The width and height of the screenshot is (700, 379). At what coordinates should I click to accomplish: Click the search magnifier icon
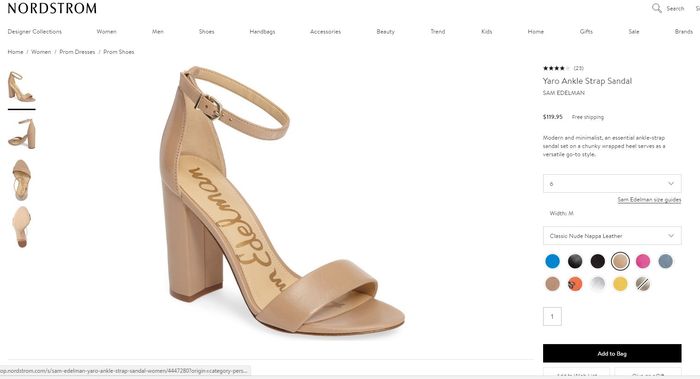point(656,8)
